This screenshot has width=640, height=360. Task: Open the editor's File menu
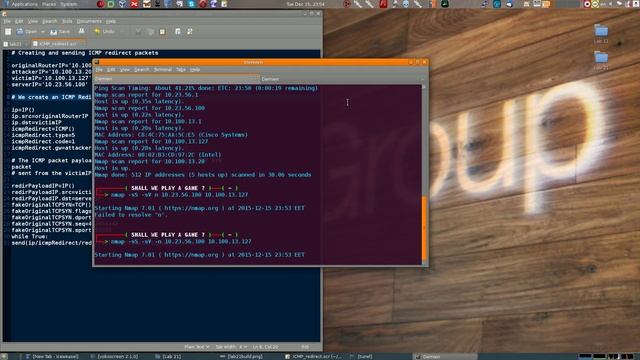[7, 21]
